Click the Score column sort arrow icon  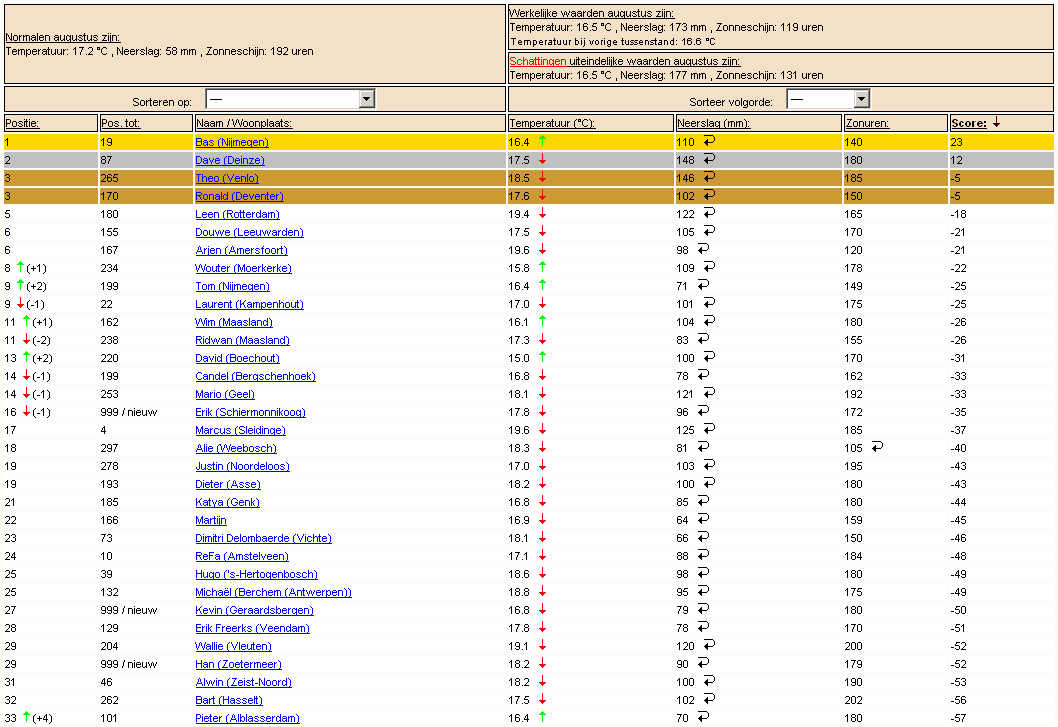pyautogui.click(x=996, y=123)
